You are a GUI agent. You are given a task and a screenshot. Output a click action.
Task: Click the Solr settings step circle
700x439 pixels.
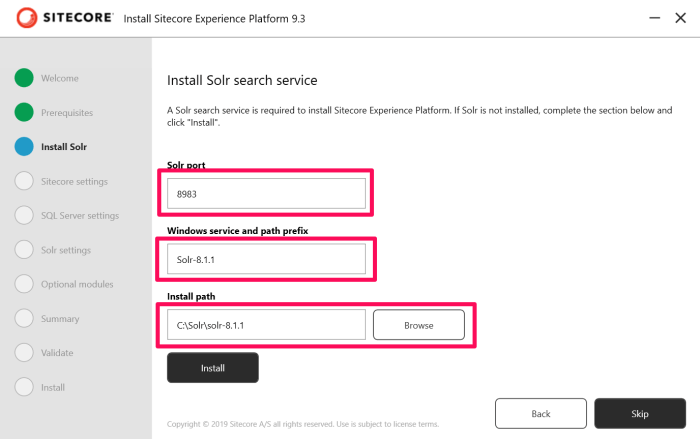(x=24, y=250)
